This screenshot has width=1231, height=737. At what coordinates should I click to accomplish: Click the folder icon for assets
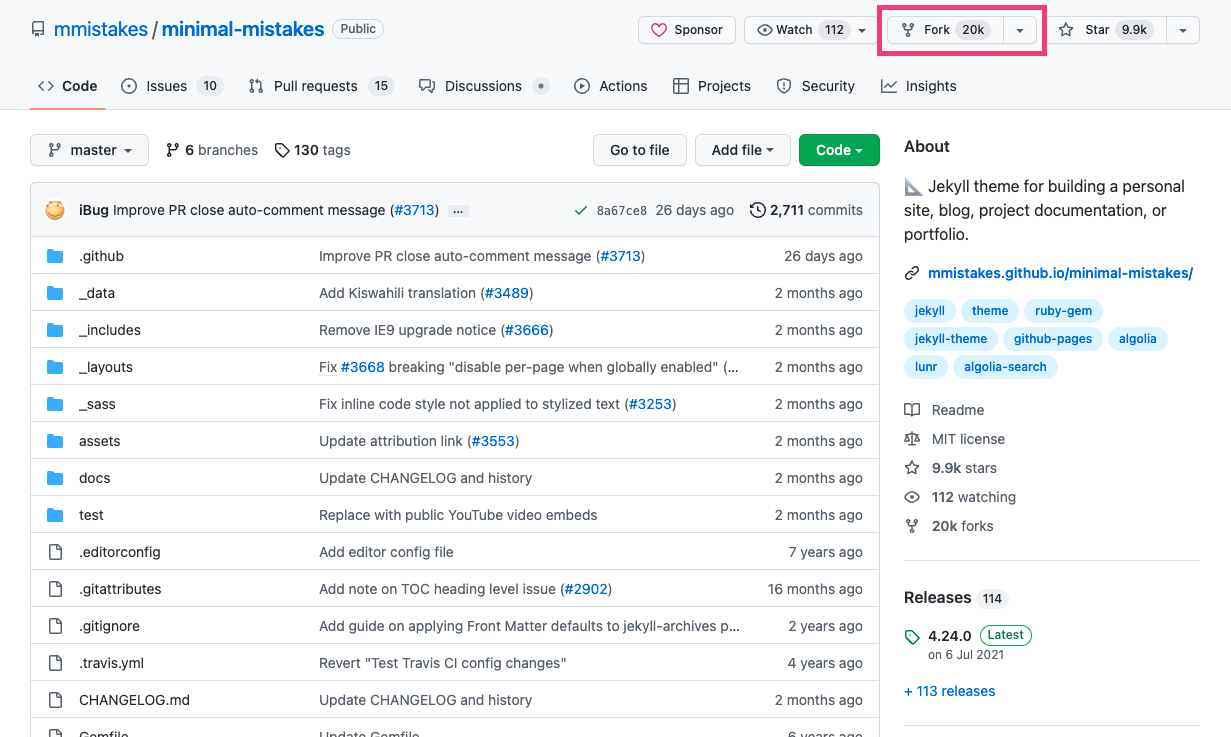[55, 441]
